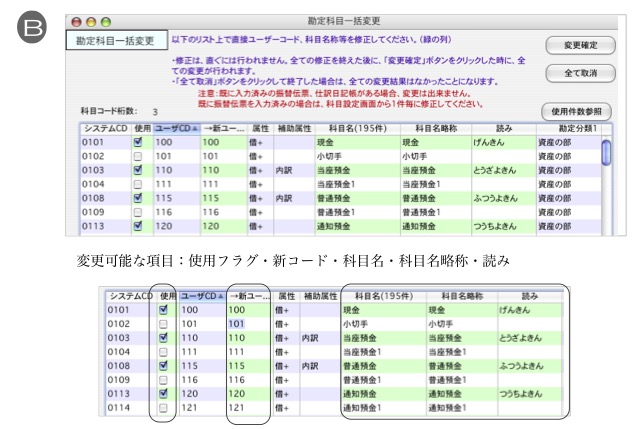638x429 pixels.
Task: Select the 勘定科目一括変更 tab label
Action: [x=117, y=41]
